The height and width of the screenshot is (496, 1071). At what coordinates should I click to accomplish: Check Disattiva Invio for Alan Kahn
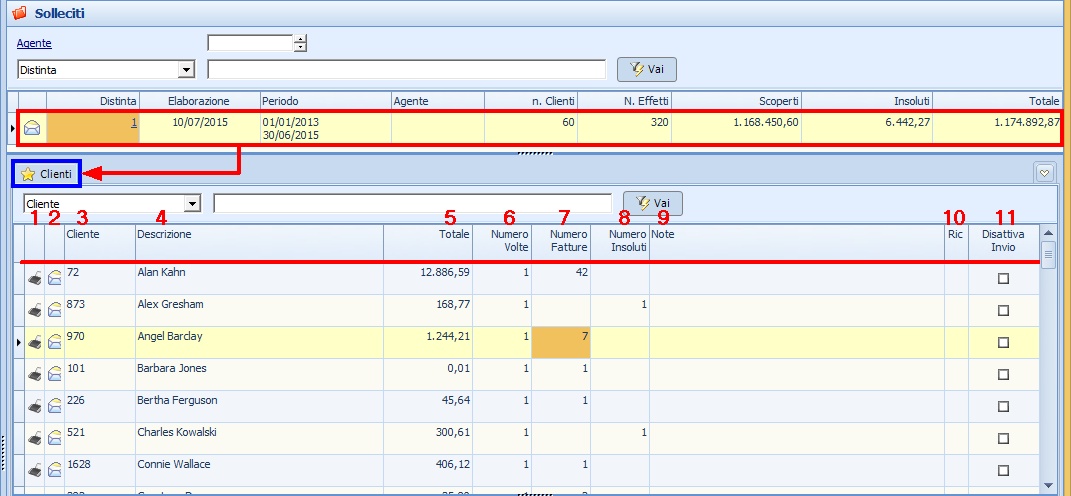(x=1003, y=279)
